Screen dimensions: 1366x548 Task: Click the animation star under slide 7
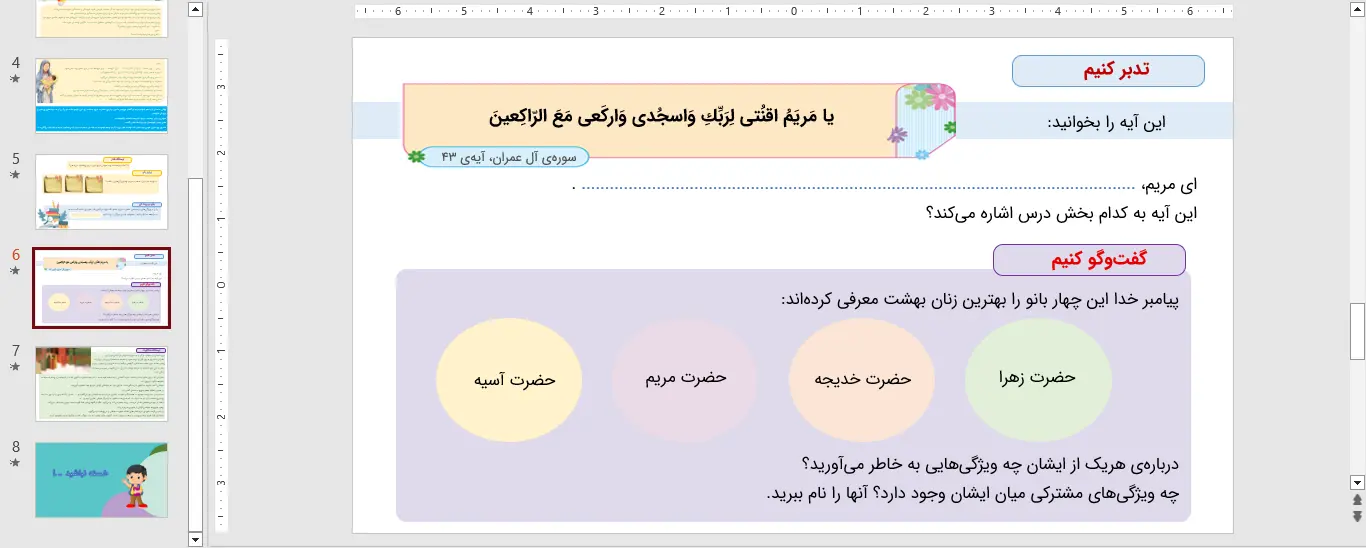coord(15,367)
